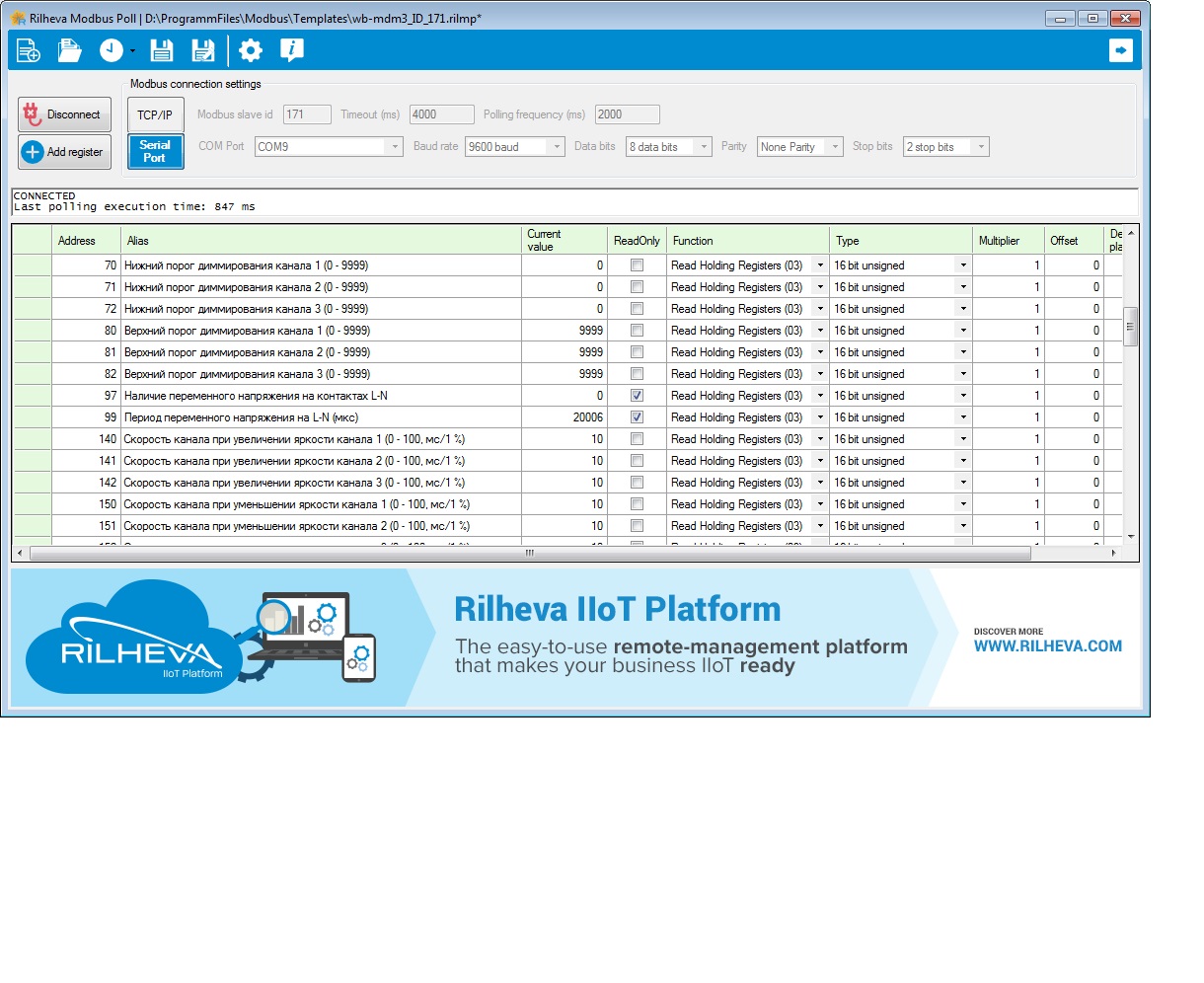Click 'Last polling execution time' status text
This screenshot has width=1204, height=983.
134,207
